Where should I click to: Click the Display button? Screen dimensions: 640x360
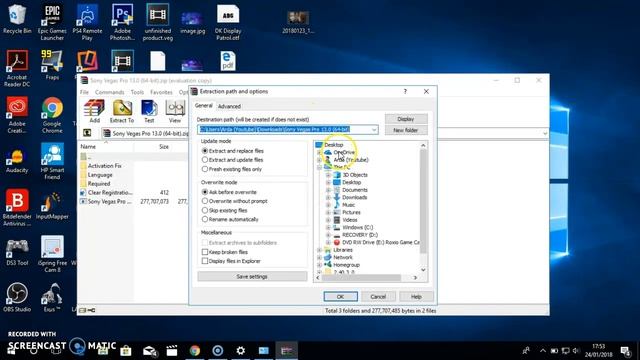406,119
